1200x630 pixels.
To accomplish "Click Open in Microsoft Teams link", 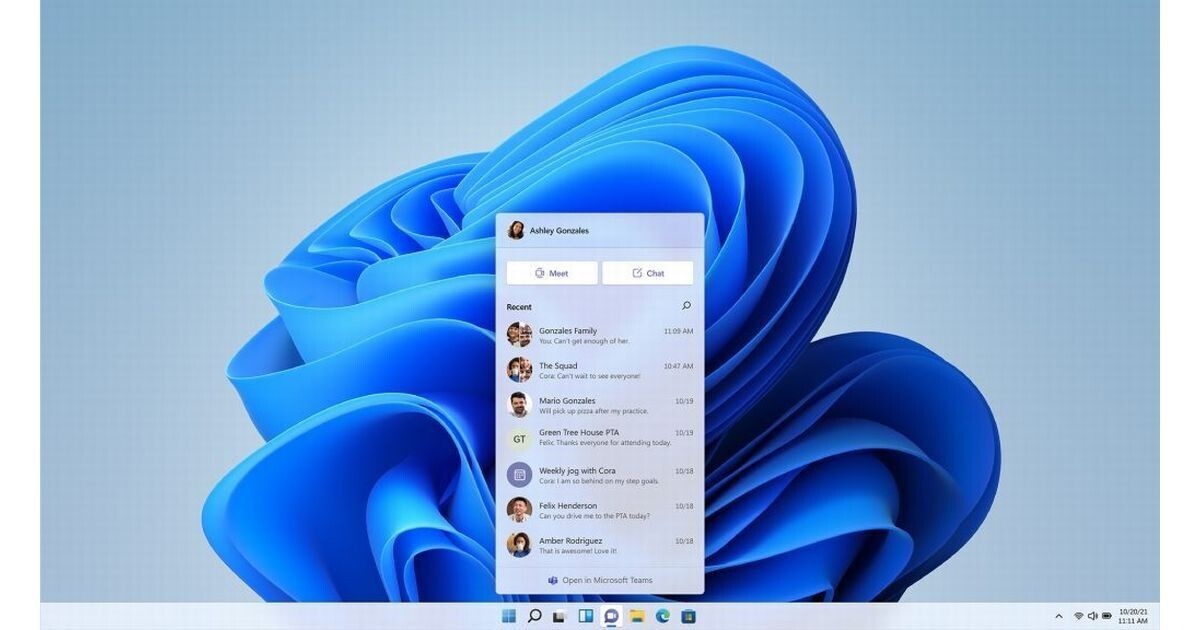I will pos(600,580).
